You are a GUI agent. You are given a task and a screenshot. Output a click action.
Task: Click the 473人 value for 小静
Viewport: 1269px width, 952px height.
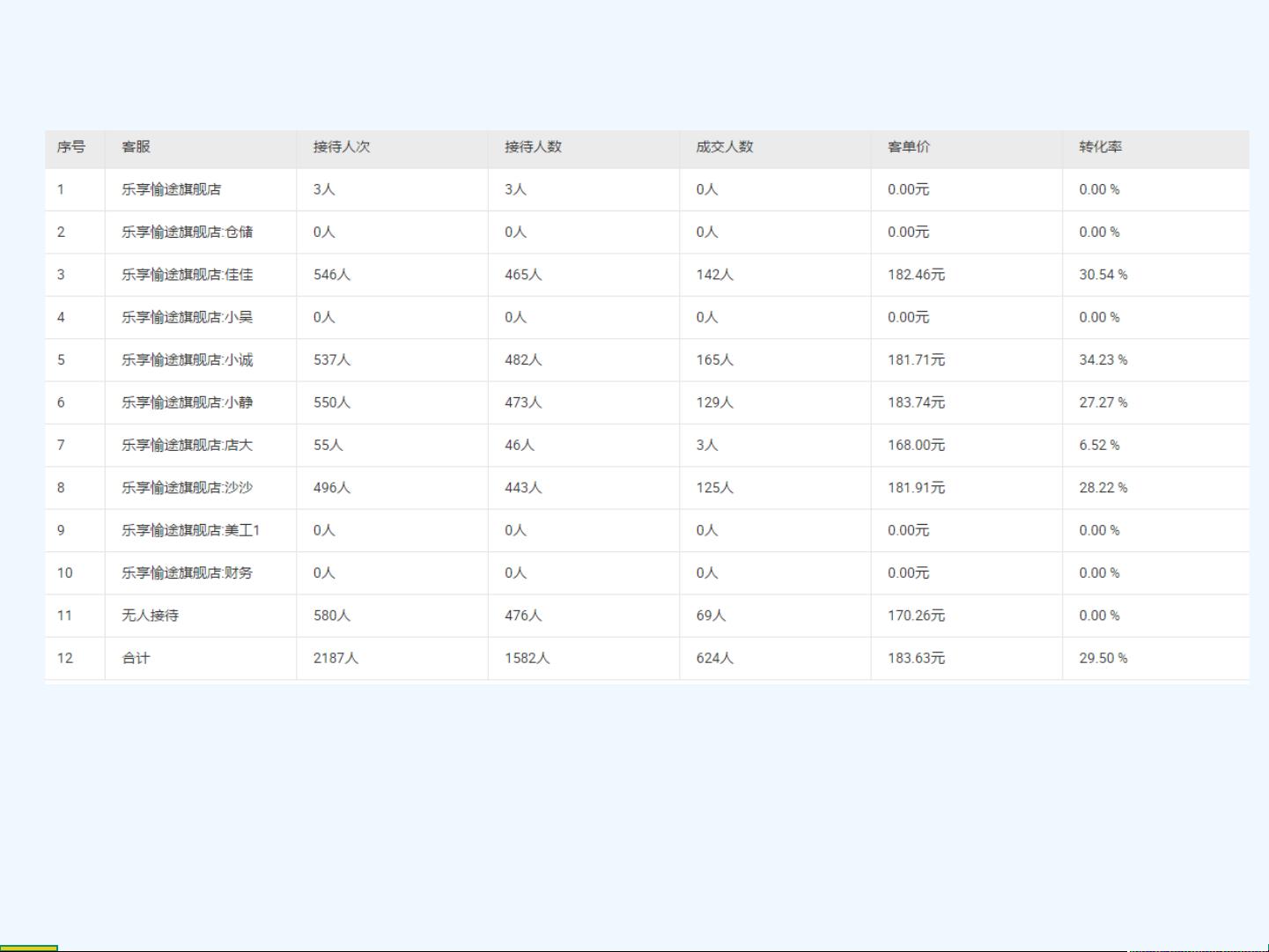pyautogui.click(x=523, y=402)
